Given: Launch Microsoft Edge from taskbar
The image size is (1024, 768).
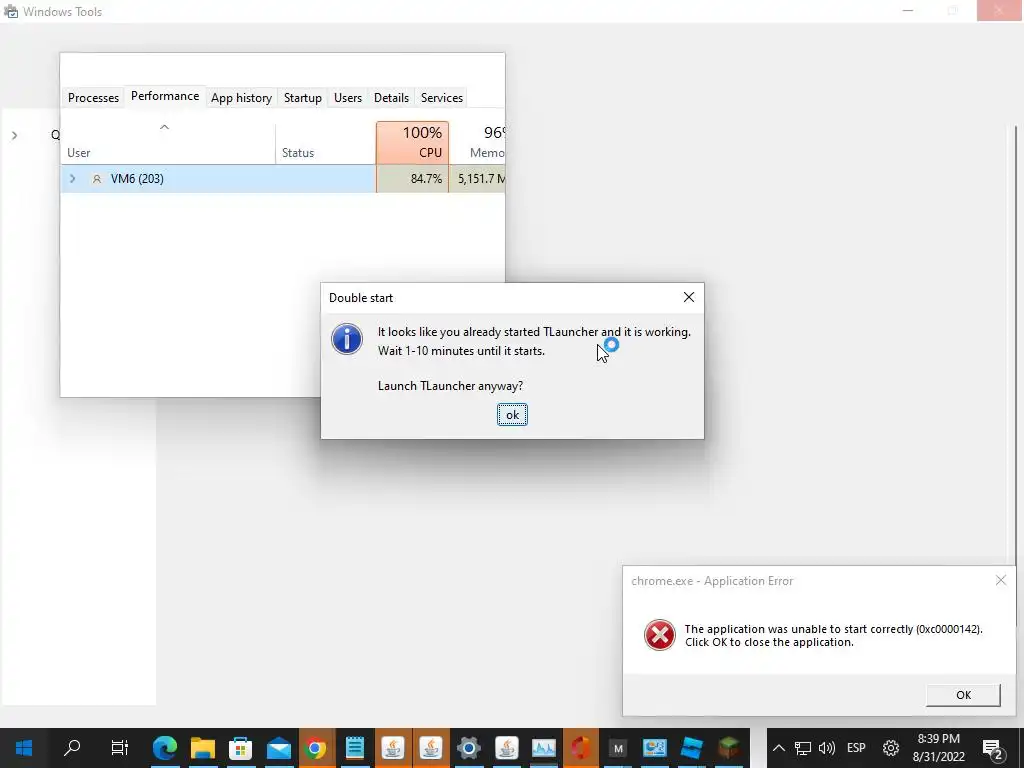Looking at the screenshot, I should (x=165, y=748).
